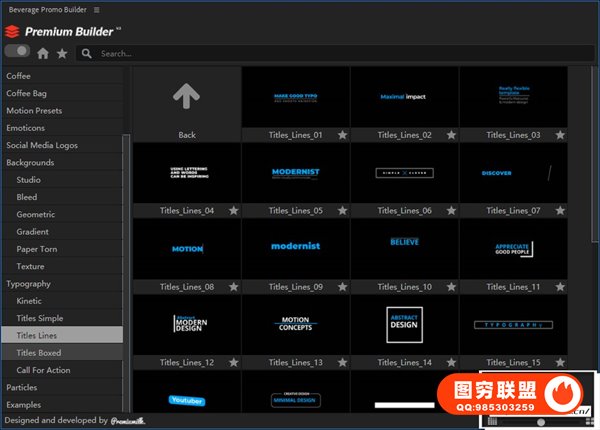
Task: Mark Titles_Lines_06 as favorite
Action: pos(451,211)
